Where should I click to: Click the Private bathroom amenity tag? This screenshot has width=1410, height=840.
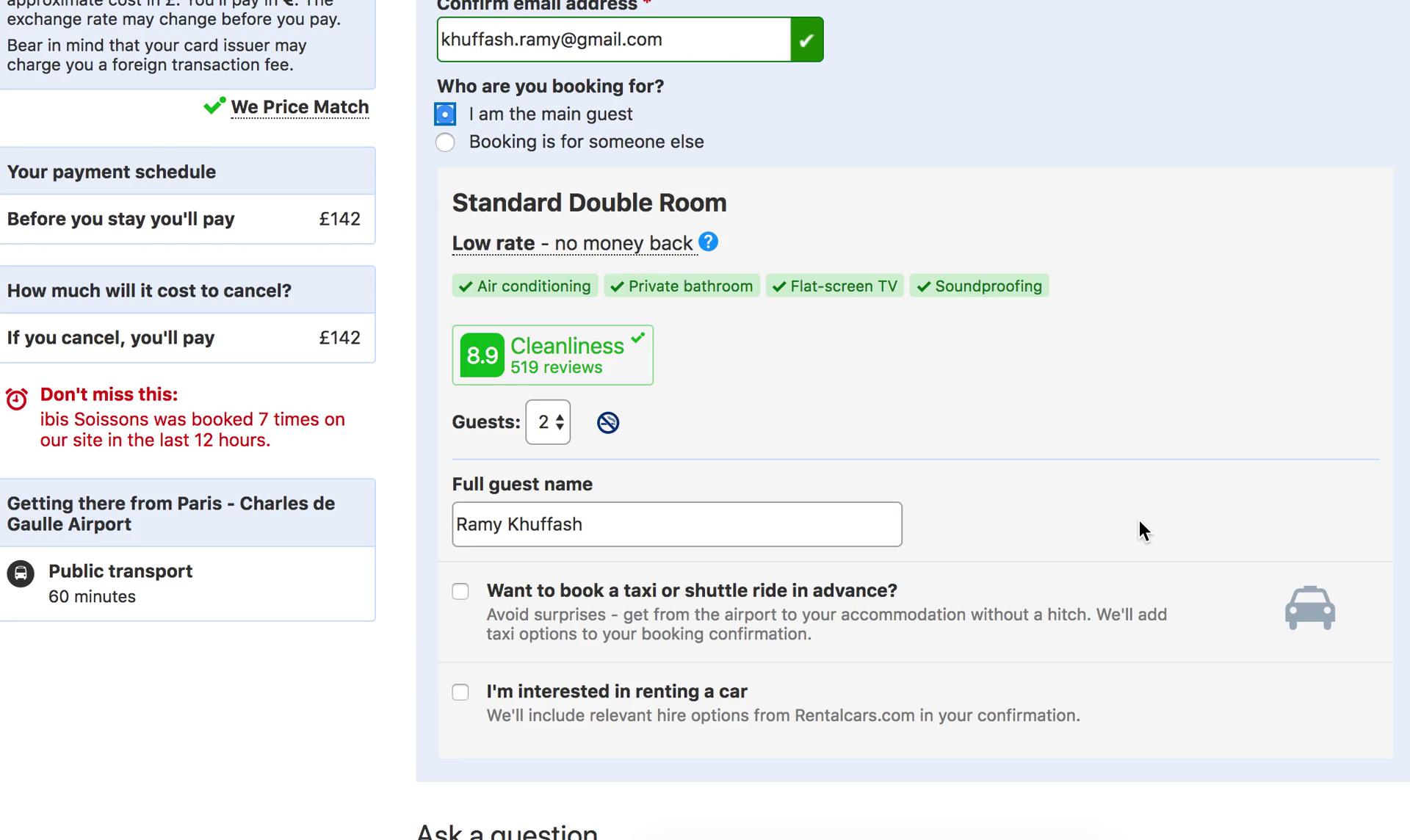coord(682,286)
